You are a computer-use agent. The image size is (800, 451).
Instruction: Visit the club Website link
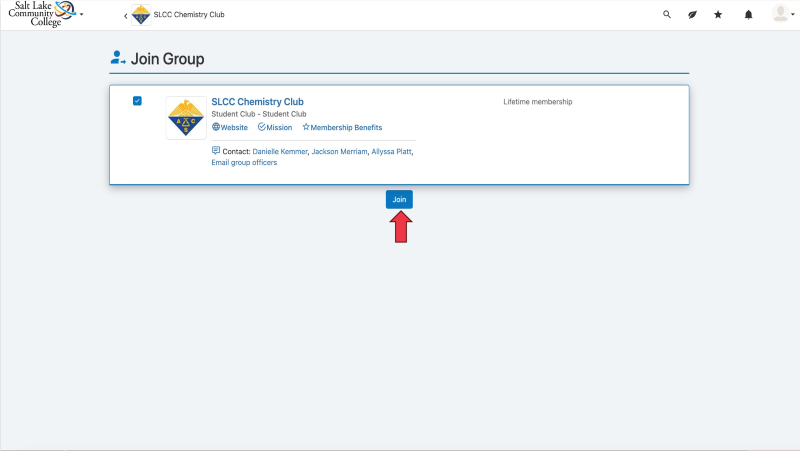[x=230, y=128]
